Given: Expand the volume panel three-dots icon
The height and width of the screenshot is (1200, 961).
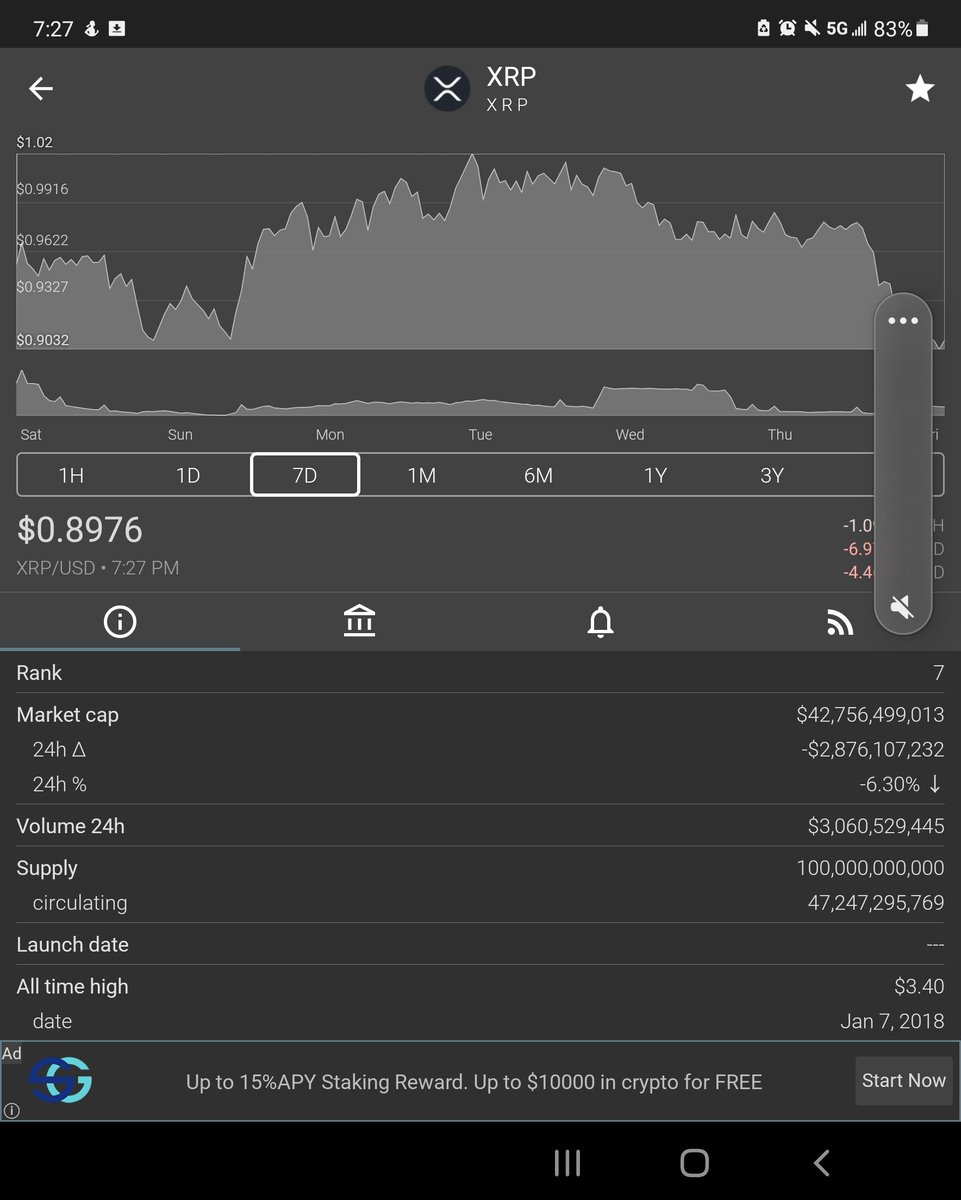Looking at the screenshot, I should pyautogui.click(x=903, y=321).
